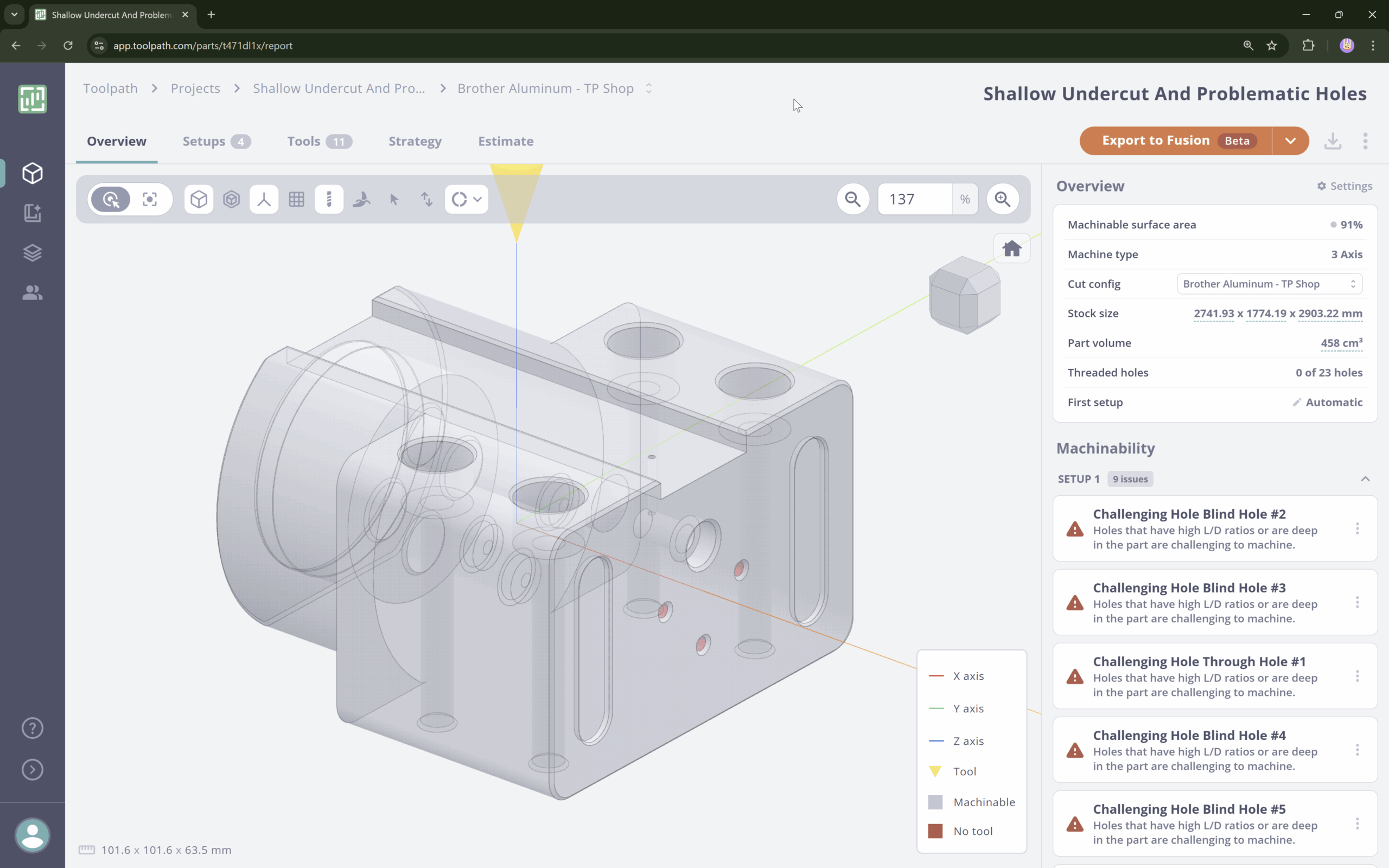1389x868 pixels.
Task: Open the Cut config combo box
Action: pyautogui.click(x=1269, y=284)
